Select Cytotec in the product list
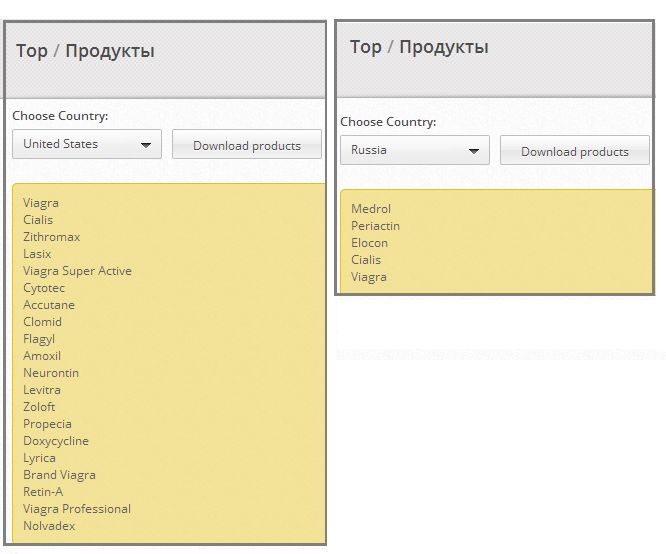Viewport: 666px width, 554px height. click(44, 288)
